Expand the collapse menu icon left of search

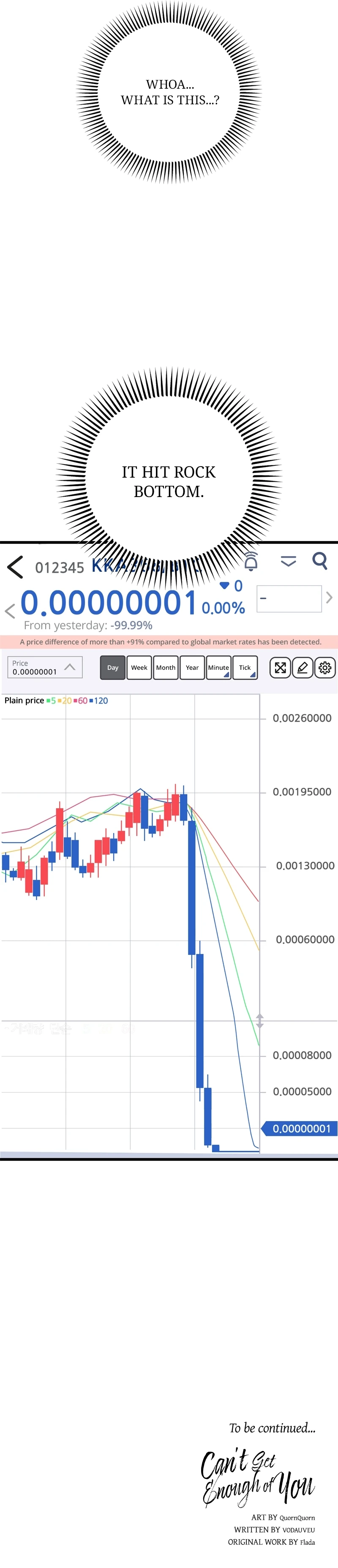(x=289, y=561)
